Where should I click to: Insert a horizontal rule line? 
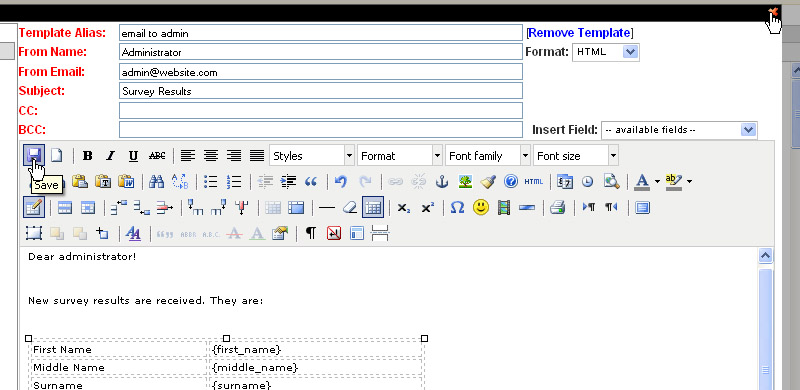[x=327, y=207]
